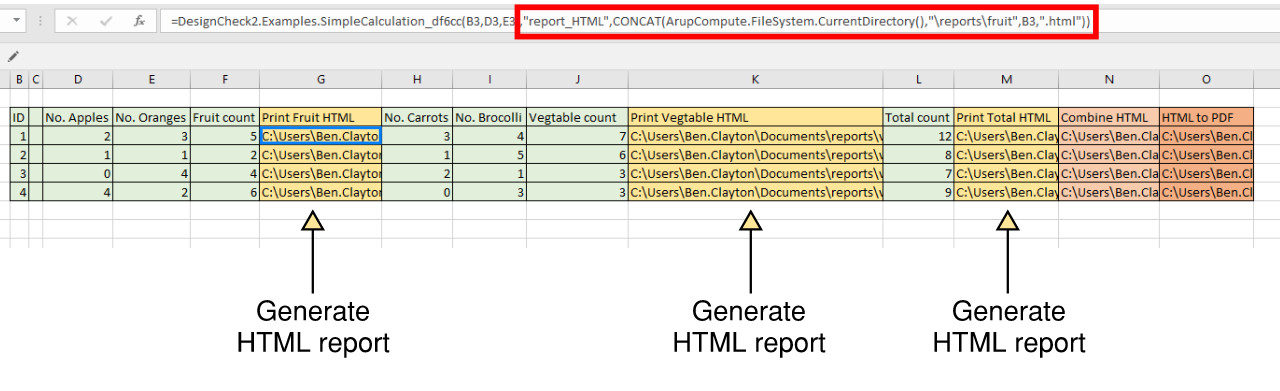This screenshot has height=391, width=1280.
Task: Click the No. Apples header cell
Action: pyautogui.click(x=78, y=117)
